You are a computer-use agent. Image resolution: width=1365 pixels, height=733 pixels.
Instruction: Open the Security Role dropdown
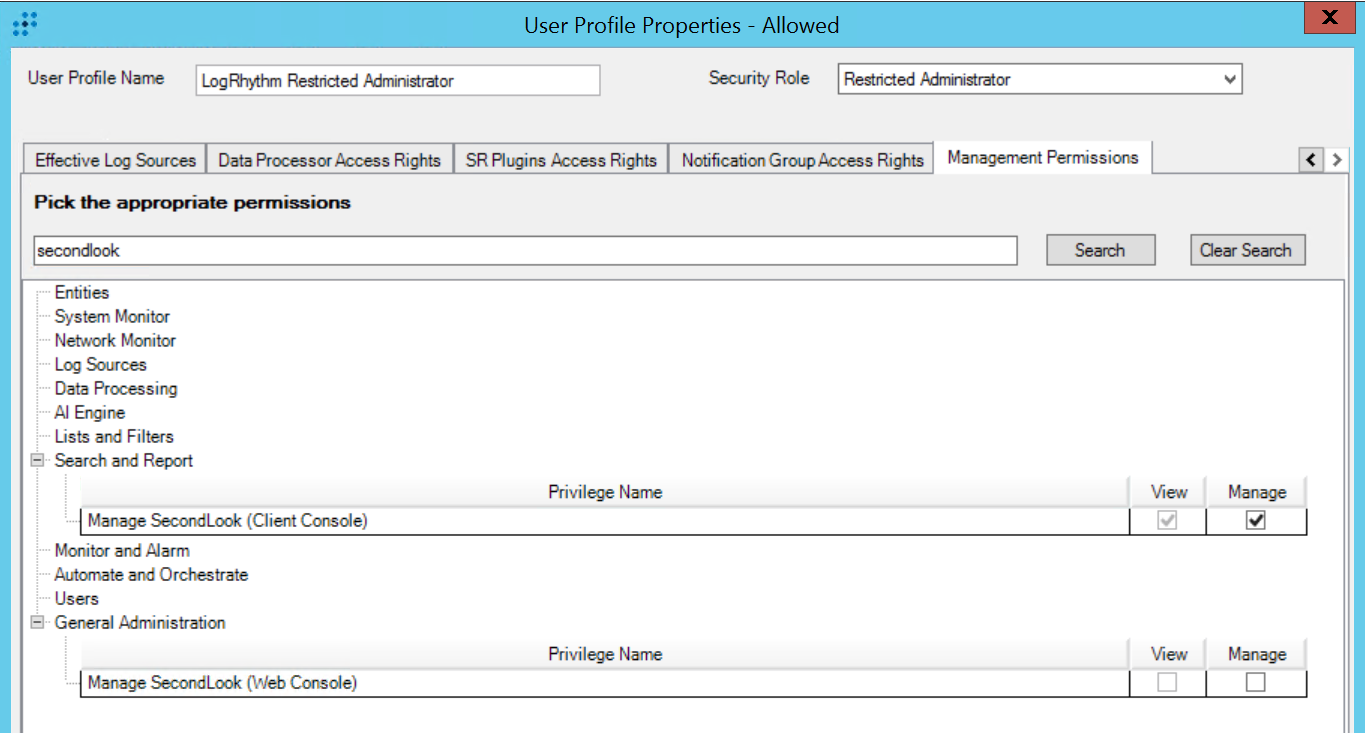point(1230,80)
